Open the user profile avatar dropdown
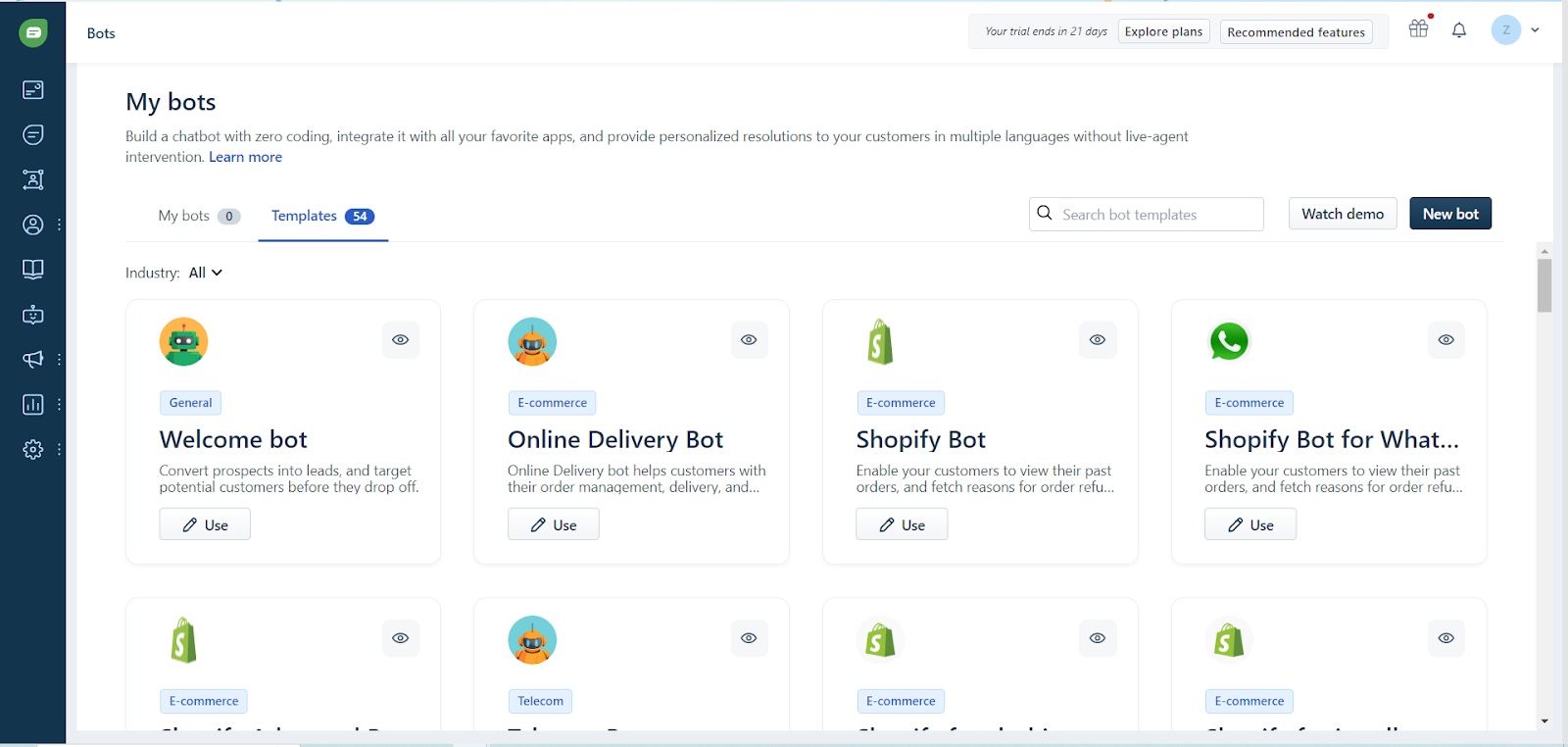Image resolution: width=1568 pixels, height=747 pixels. pyautogui.click(x=1515, y=30)
